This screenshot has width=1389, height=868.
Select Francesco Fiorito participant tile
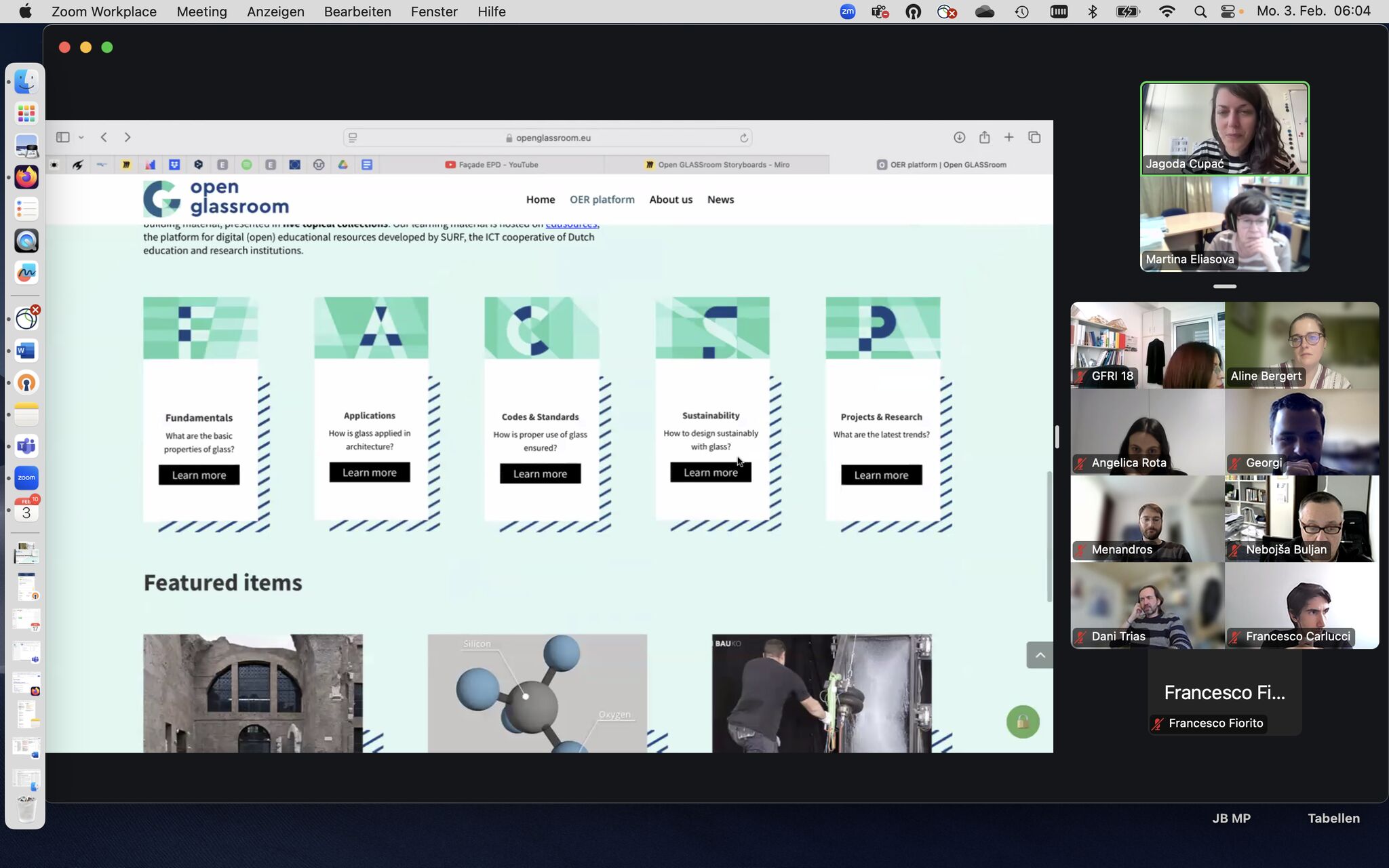tap(1224, 692)
